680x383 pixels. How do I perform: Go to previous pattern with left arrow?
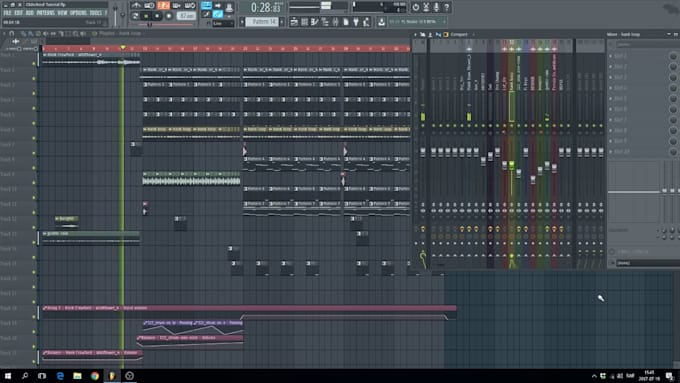[242, 22]
